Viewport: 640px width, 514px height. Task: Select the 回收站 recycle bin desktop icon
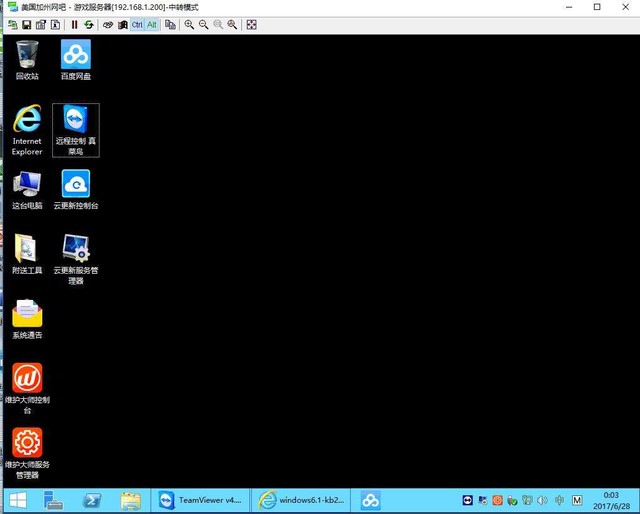(27, 60)
